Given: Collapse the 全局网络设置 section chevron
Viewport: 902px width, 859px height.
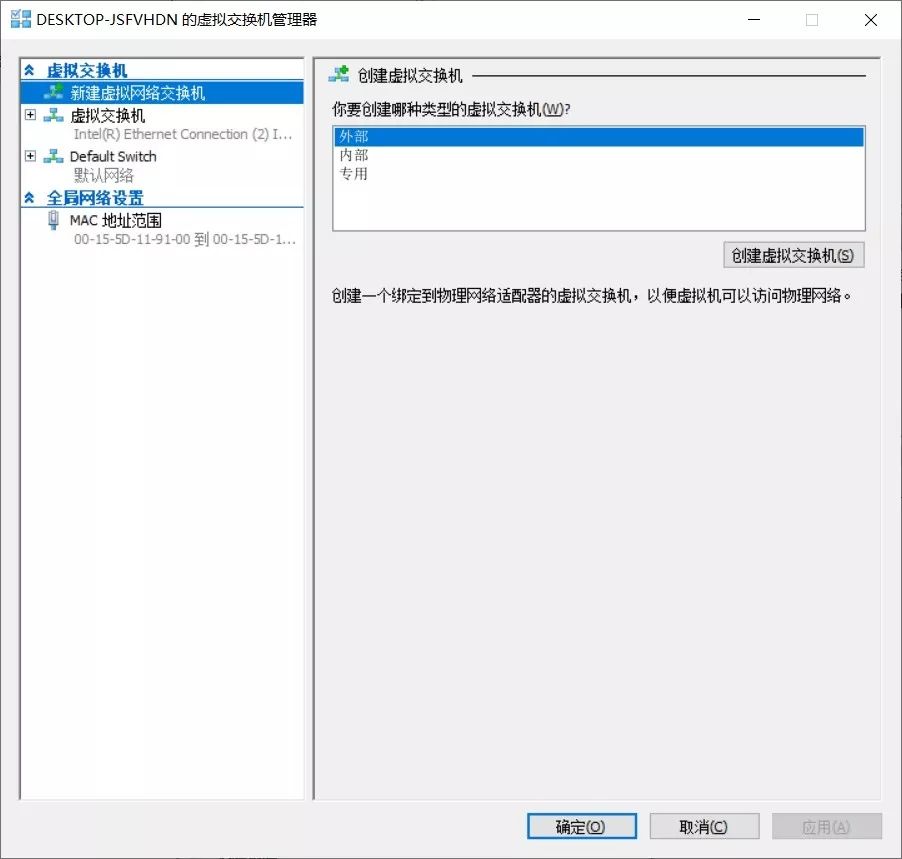Looking at the screenshot, I should [x=29, y=198].
